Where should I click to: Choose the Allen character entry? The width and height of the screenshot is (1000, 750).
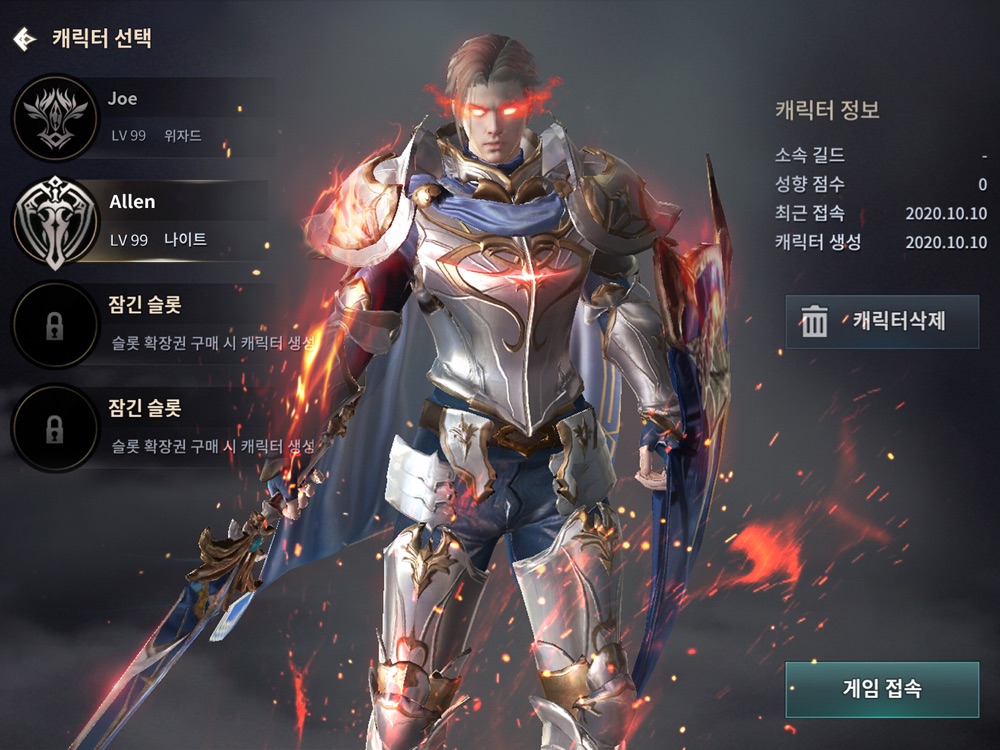point(142,222)
